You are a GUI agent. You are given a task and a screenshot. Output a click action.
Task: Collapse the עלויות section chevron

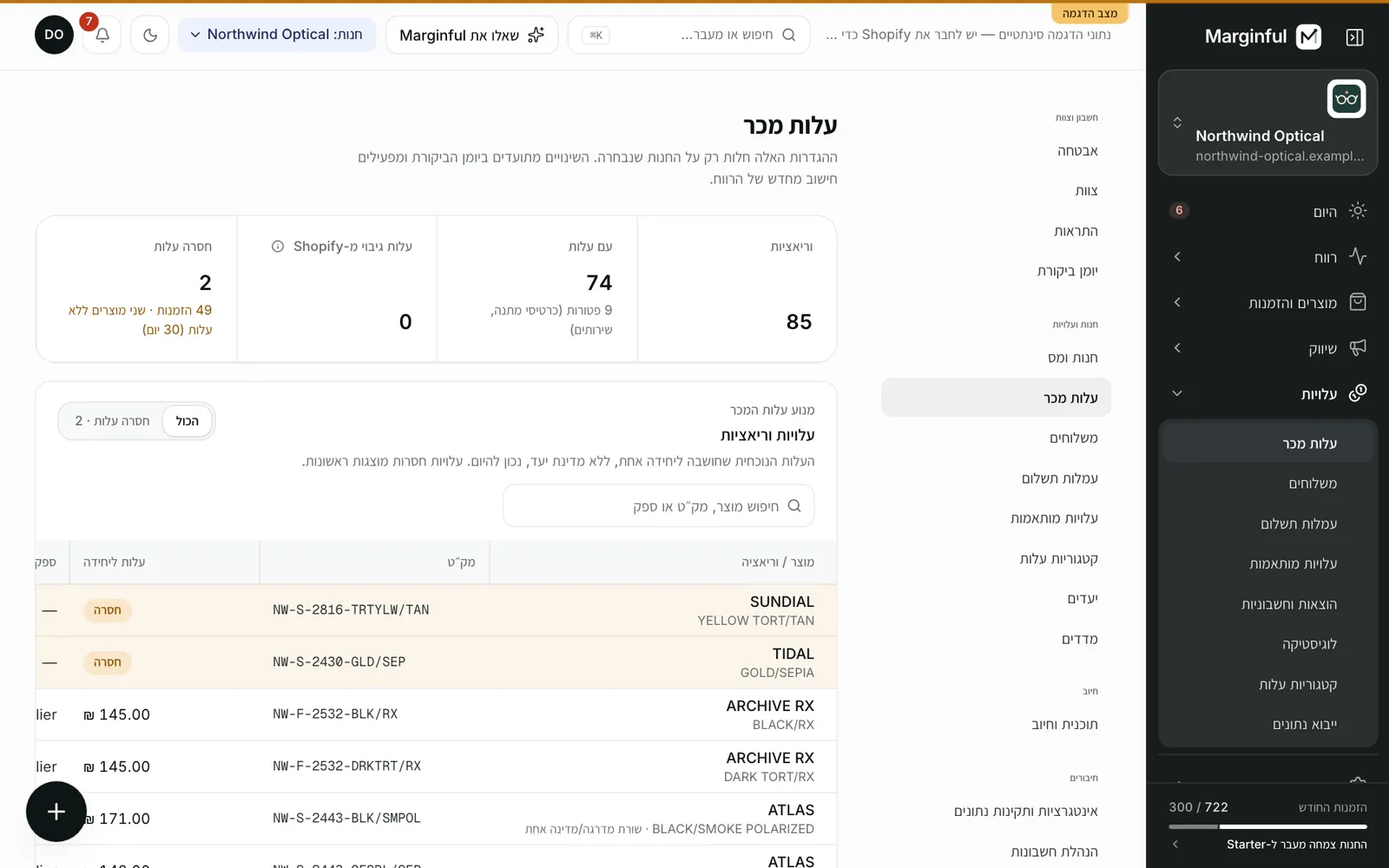point(1177,393)
